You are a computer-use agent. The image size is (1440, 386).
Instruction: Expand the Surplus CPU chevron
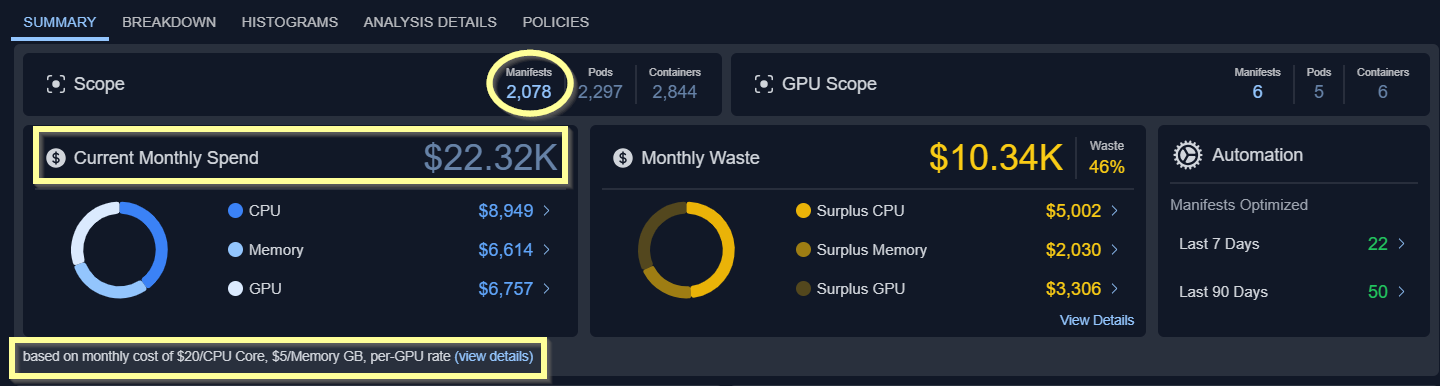click(1114, 211)
